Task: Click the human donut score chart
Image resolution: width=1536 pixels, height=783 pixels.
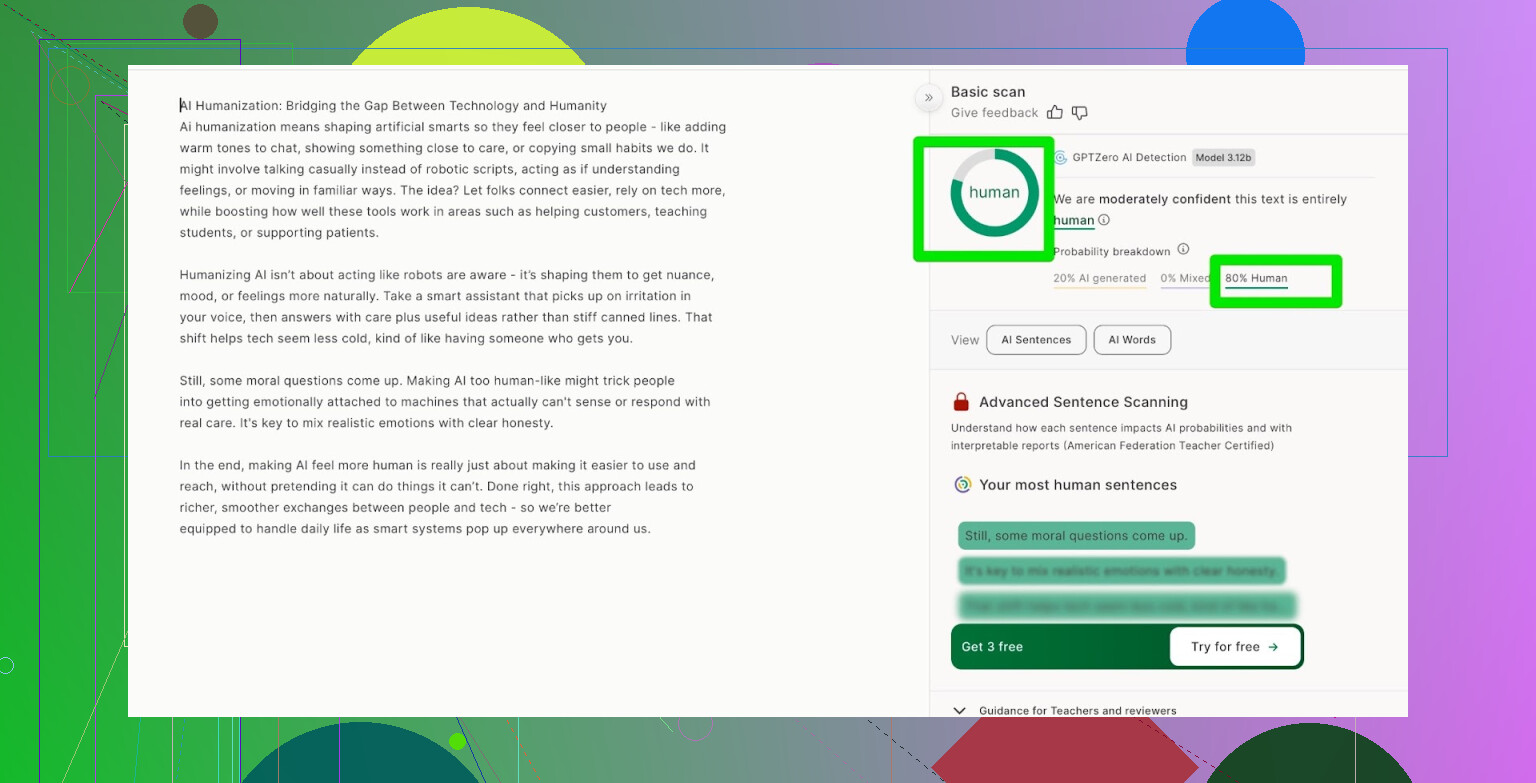Action: tap(994, 193)
